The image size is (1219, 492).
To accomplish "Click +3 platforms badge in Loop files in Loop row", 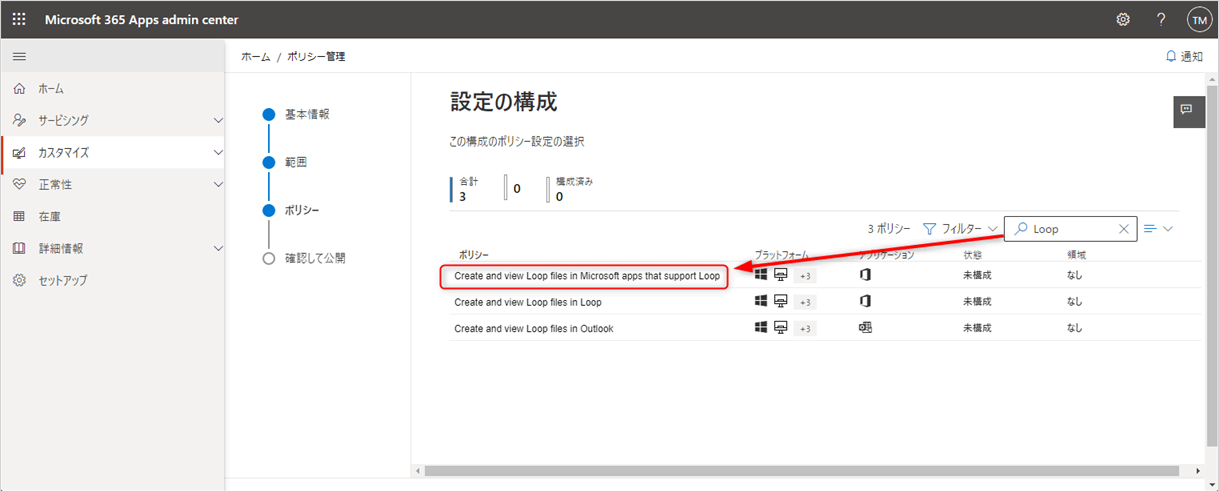I will point(805,302).
